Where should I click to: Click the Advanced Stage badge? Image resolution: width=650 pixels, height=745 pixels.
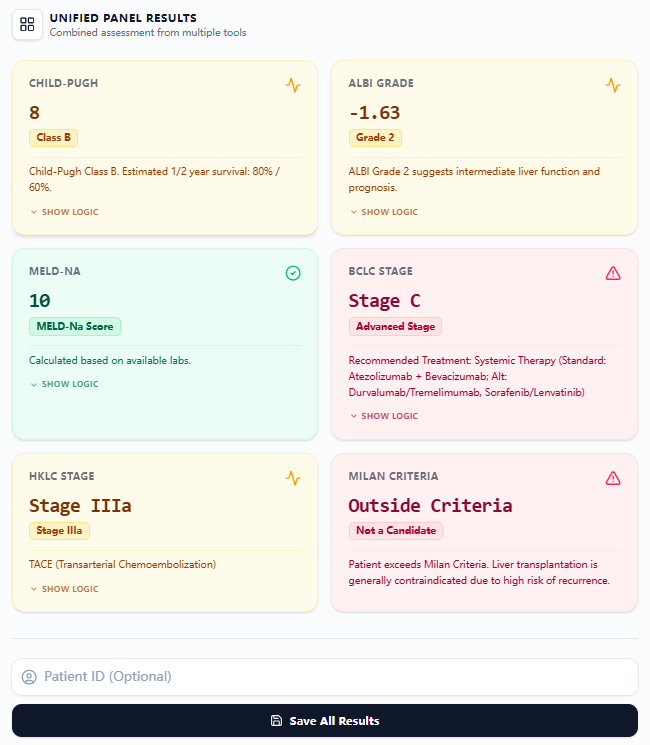[x=395, y=326]
